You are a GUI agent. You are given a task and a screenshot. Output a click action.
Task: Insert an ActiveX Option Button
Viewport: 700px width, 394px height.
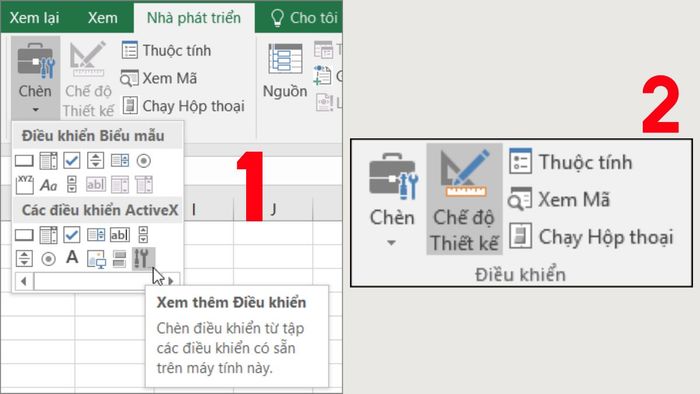coord(48,258)
